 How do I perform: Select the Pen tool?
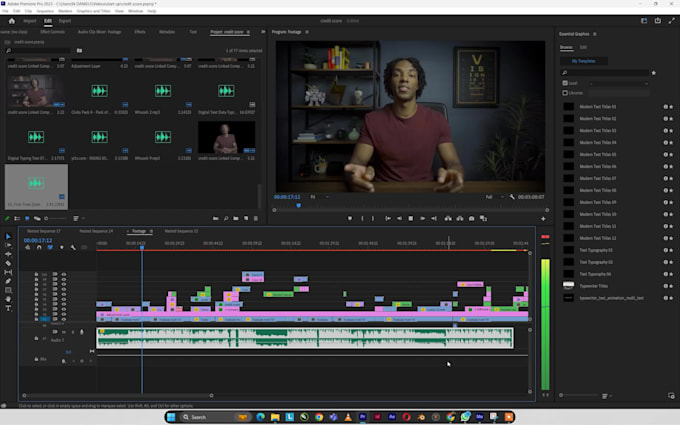8,281
